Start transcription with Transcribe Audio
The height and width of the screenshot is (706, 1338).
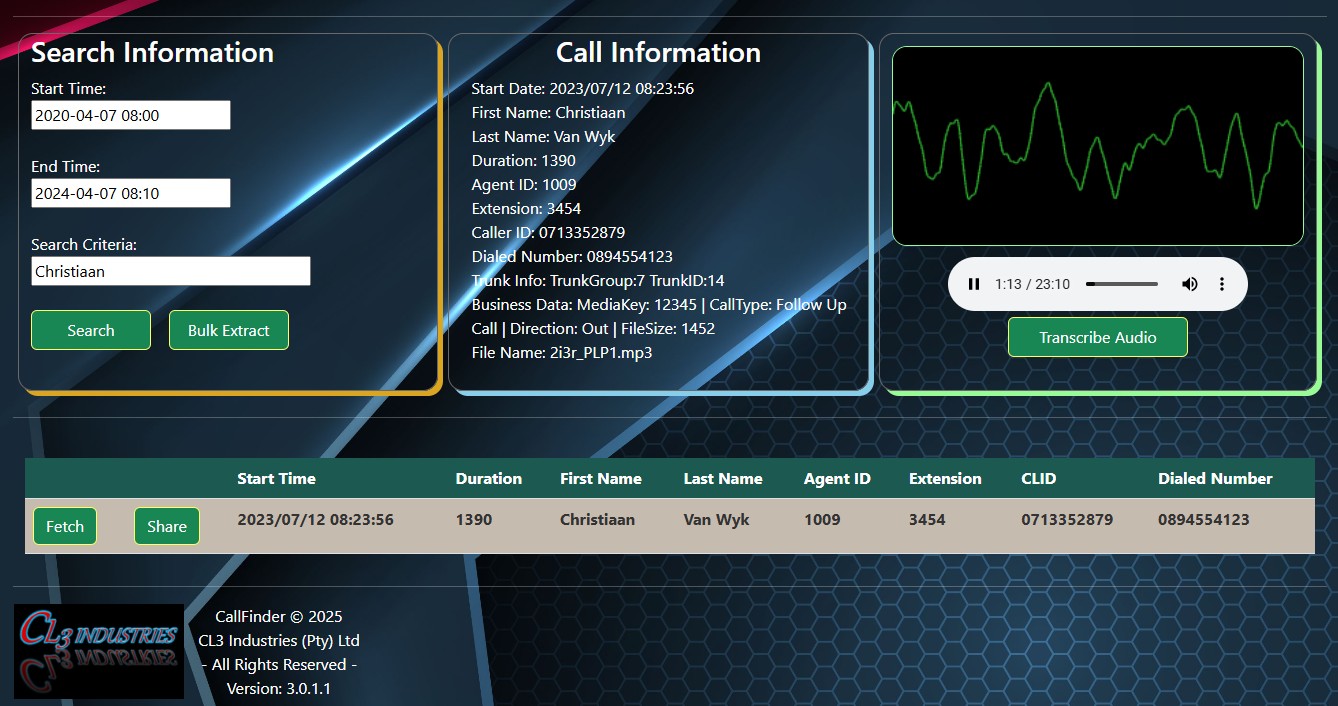(1097, 337)
